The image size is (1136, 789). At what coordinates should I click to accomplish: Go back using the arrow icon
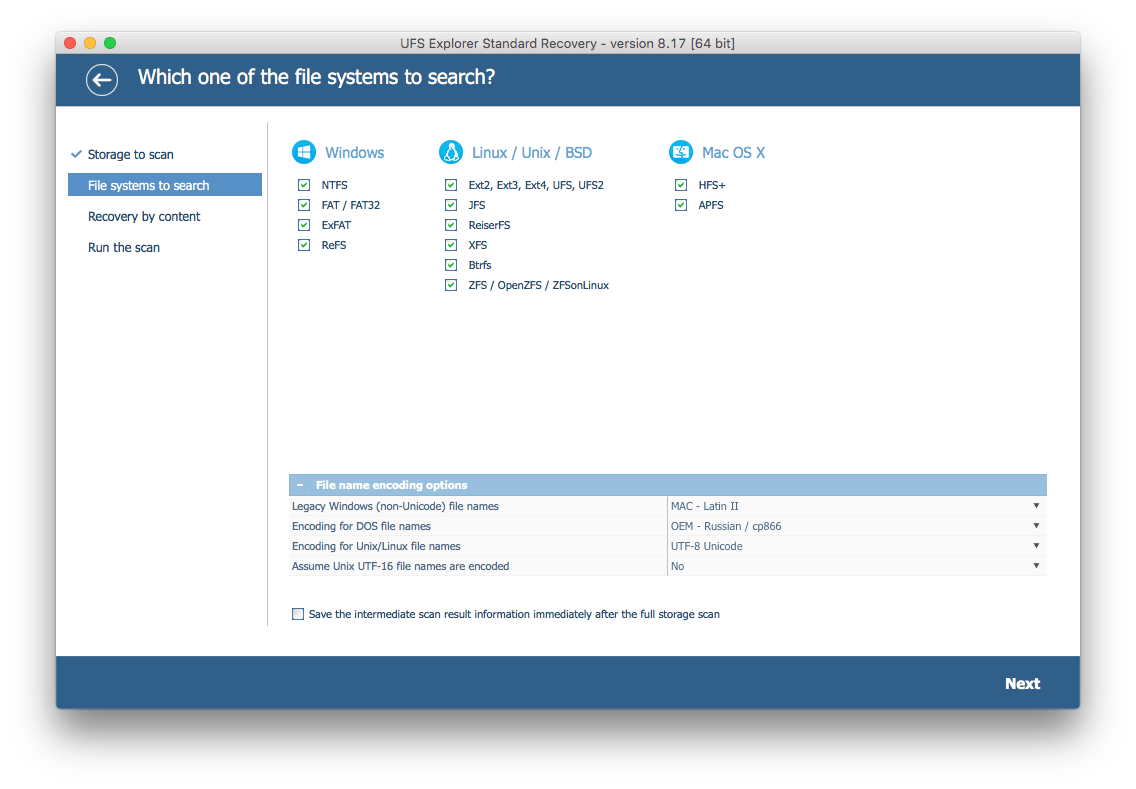(101, 79)
